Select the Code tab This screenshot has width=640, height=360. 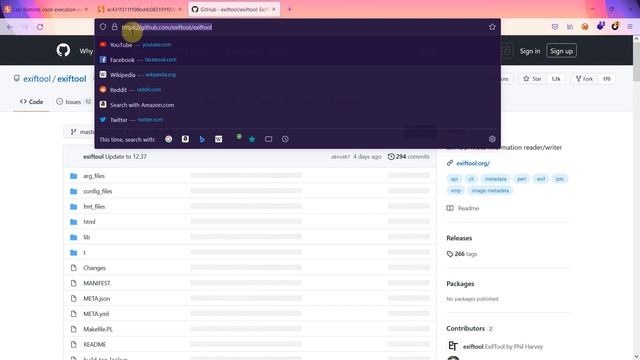point(31,102)
